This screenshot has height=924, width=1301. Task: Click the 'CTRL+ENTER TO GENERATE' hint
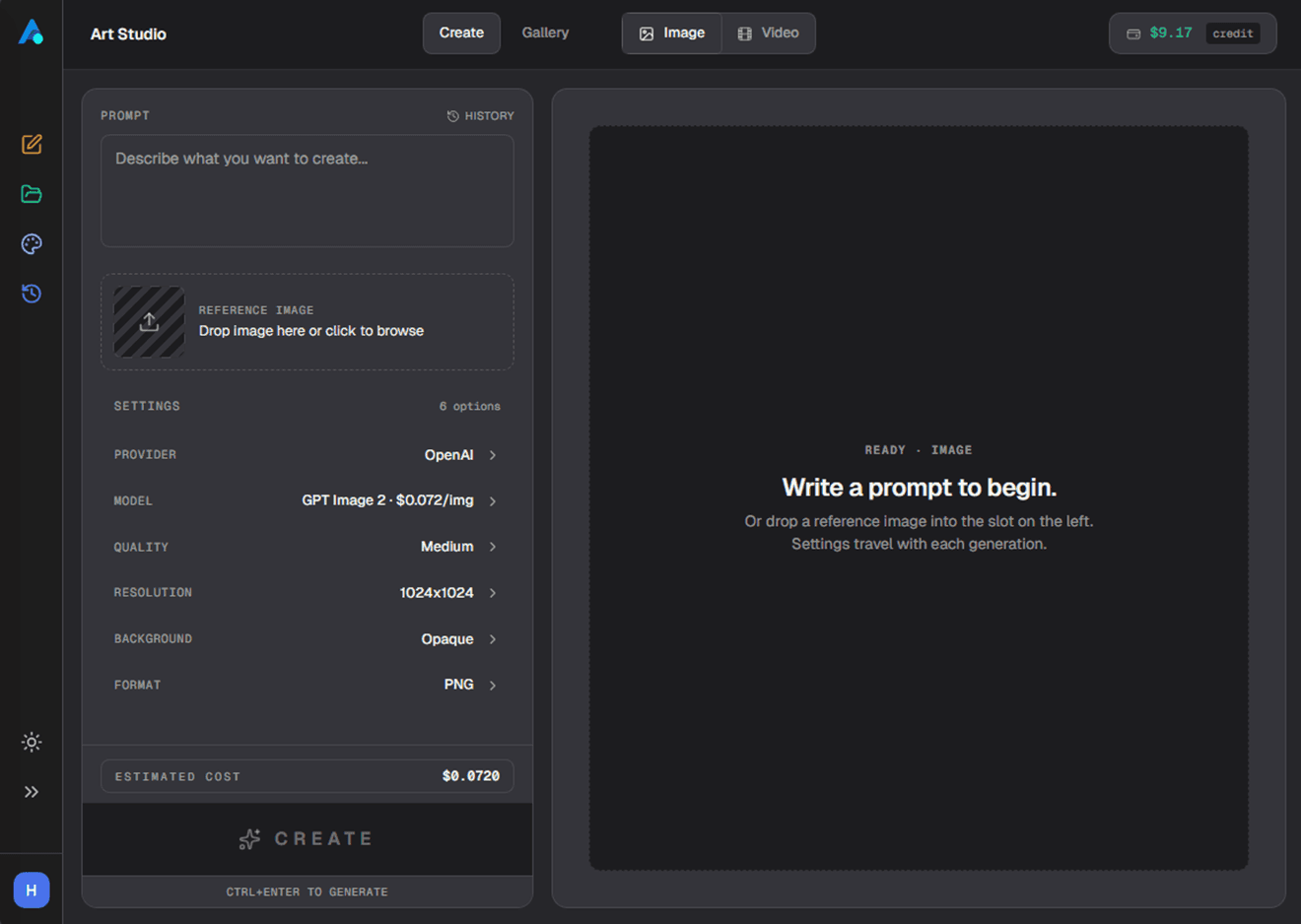coord(308,892)
